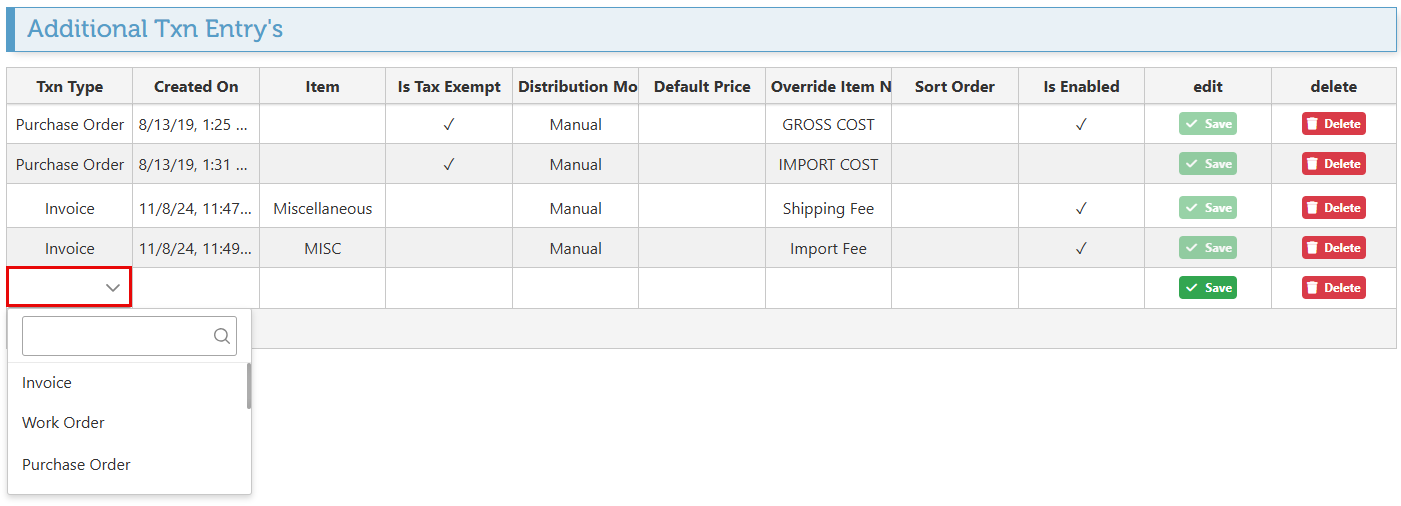Choose Invoice from the dropdown list
This screenshot has height=506, width=1401.
(x=47, y=383)
